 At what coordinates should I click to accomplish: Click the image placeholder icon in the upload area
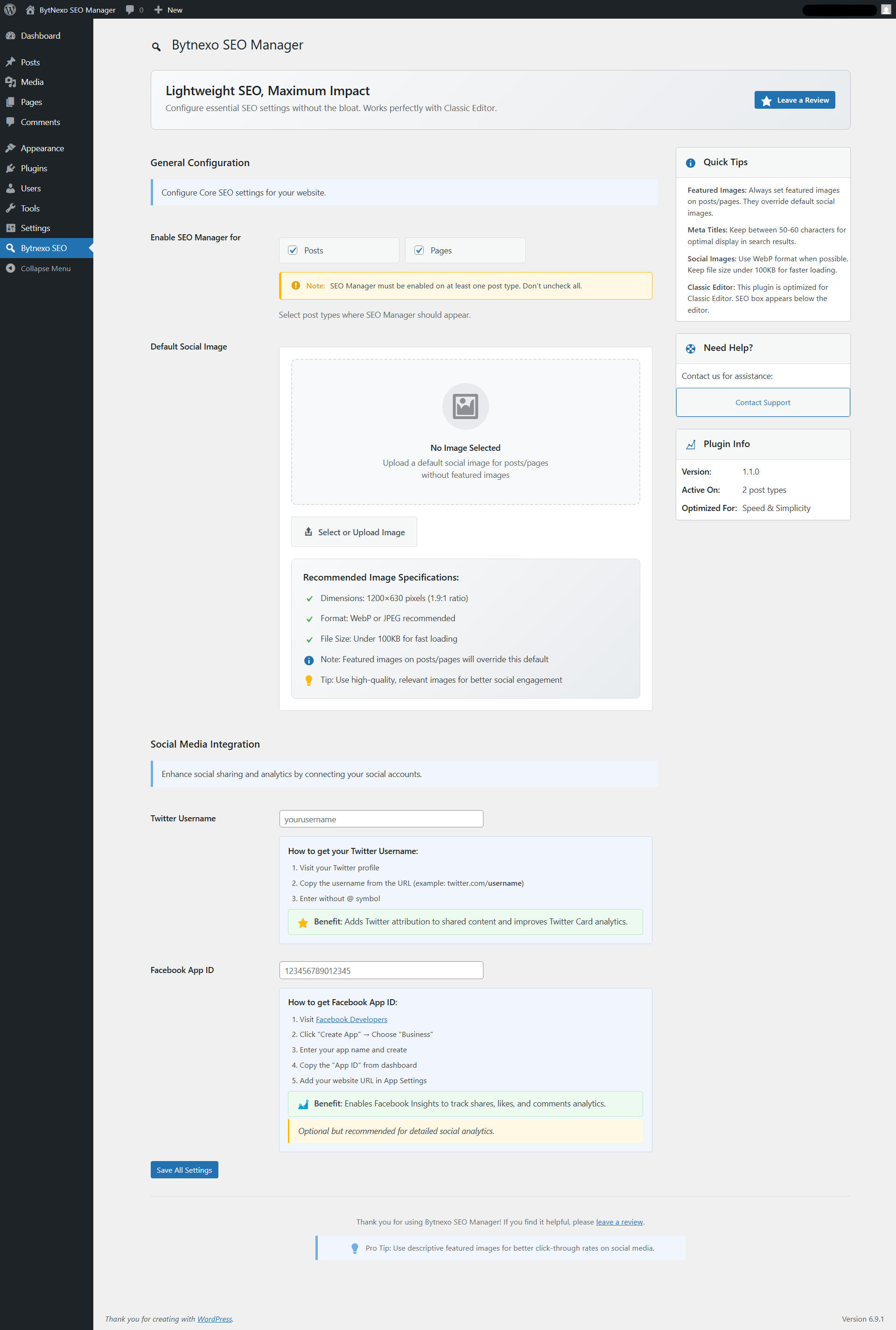point(465,406)
